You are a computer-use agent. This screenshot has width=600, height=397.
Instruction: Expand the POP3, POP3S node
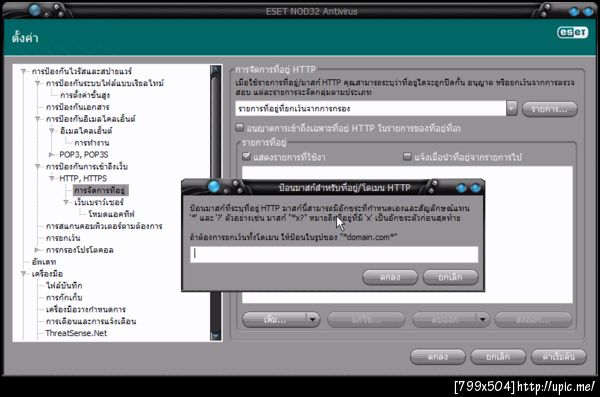point(52,155)
